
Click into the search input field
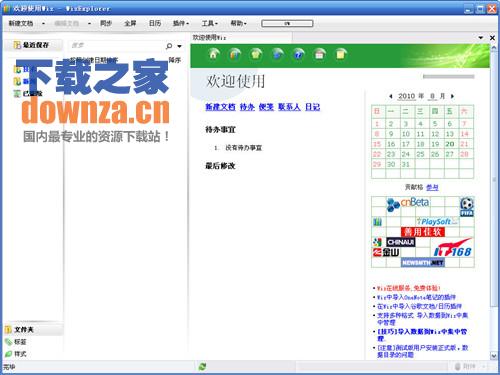click(117, 46)
